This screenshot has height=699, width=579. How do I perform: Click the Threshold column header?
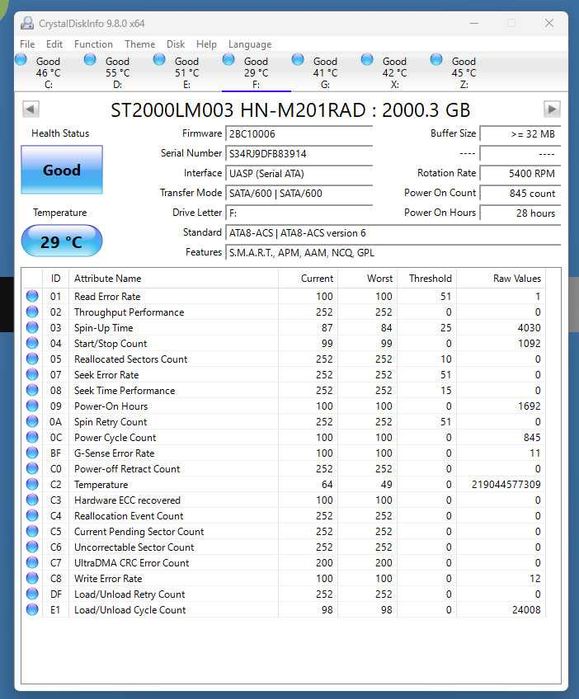(427, 279)
